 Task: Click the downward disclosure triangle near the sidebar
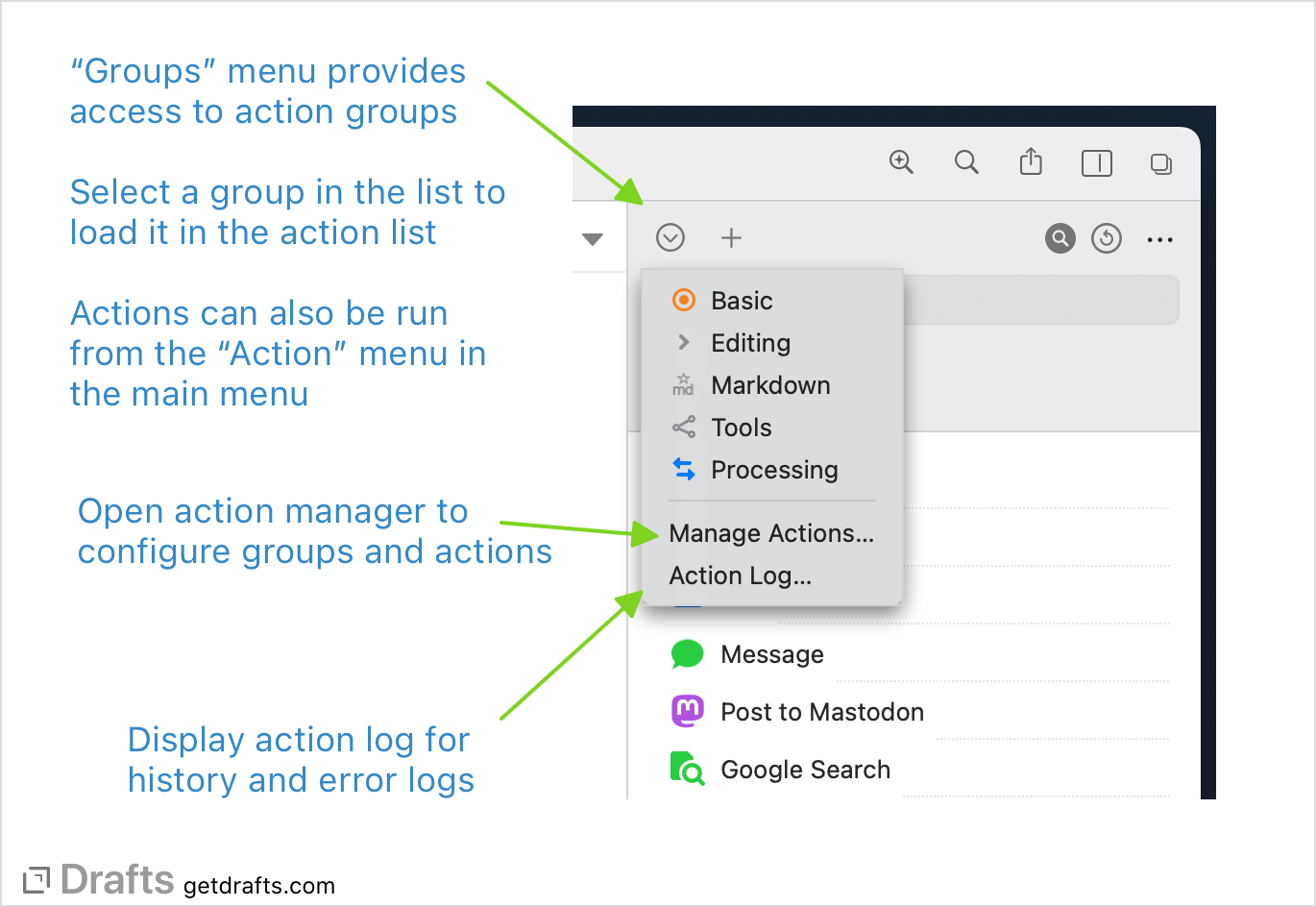coord(595,239)
